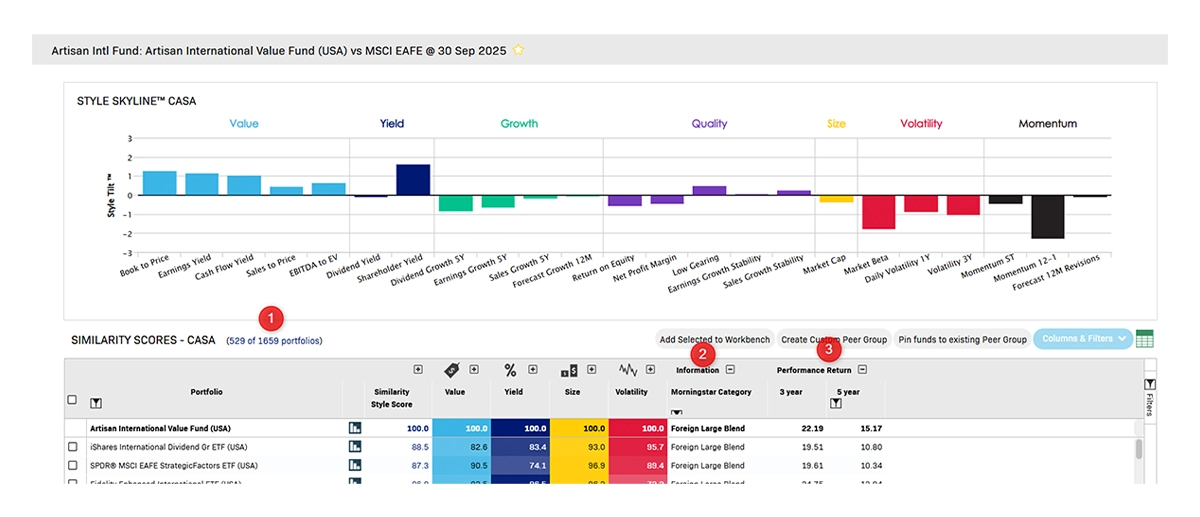The image size is (1200, 517).
Task: Click the filter icon under Portfolio header
Action: (95, 403)
